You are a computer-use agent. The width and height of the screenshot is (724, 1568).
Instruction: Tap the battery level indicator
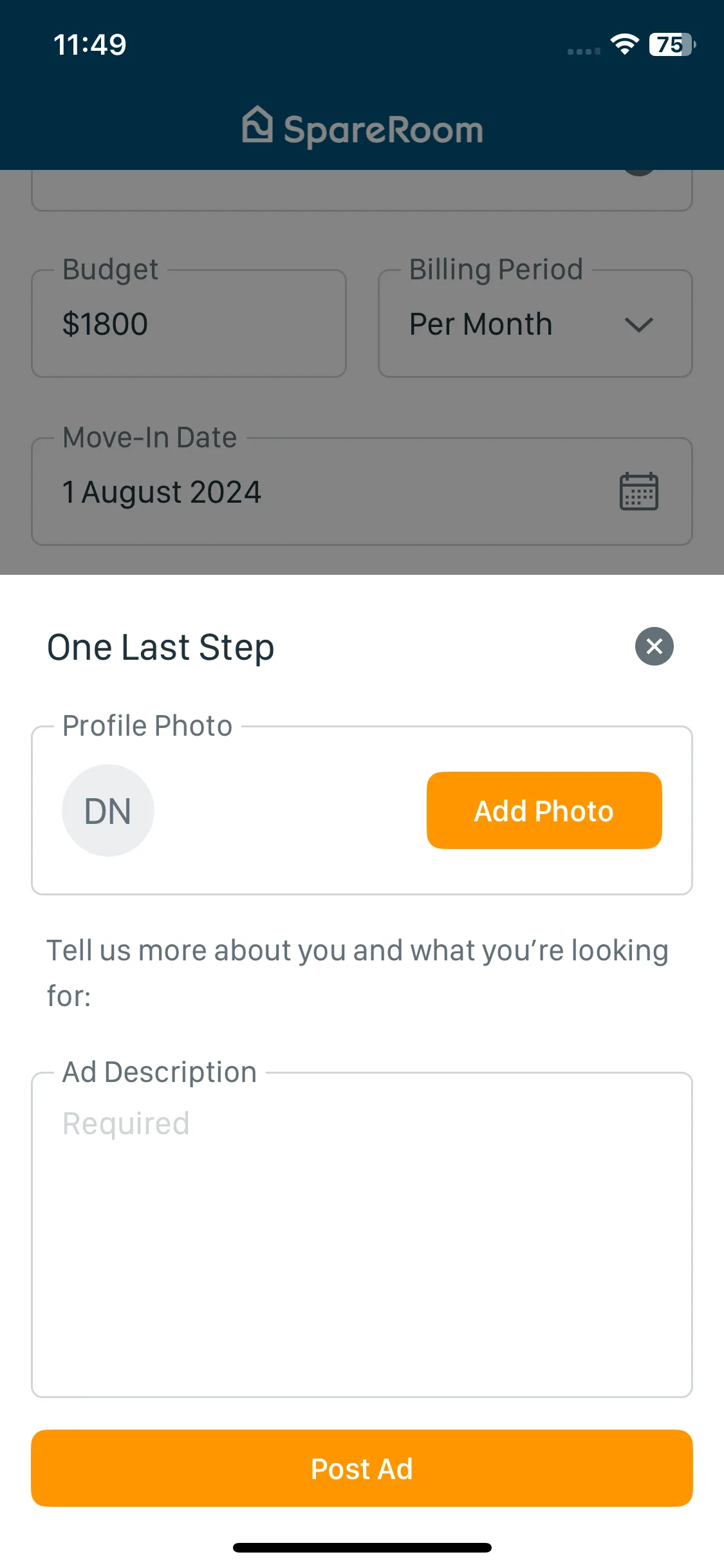click(672, 44)
